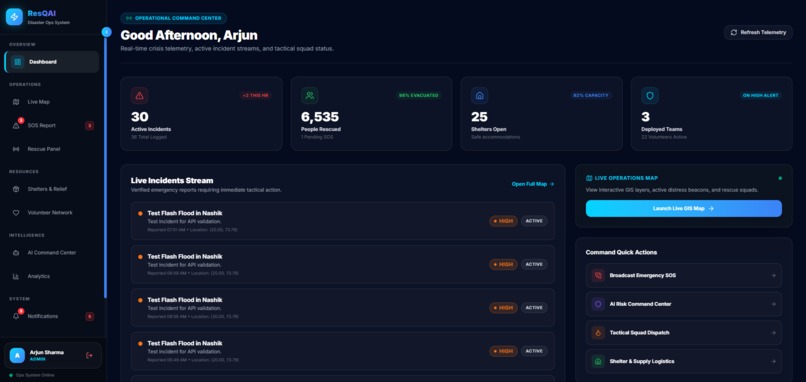Image resolution: width=806 pixels, height=382 pixels.
Task: Click the arrow on Broadcast Emergency SOS row
Action: (x=773, y=276)
